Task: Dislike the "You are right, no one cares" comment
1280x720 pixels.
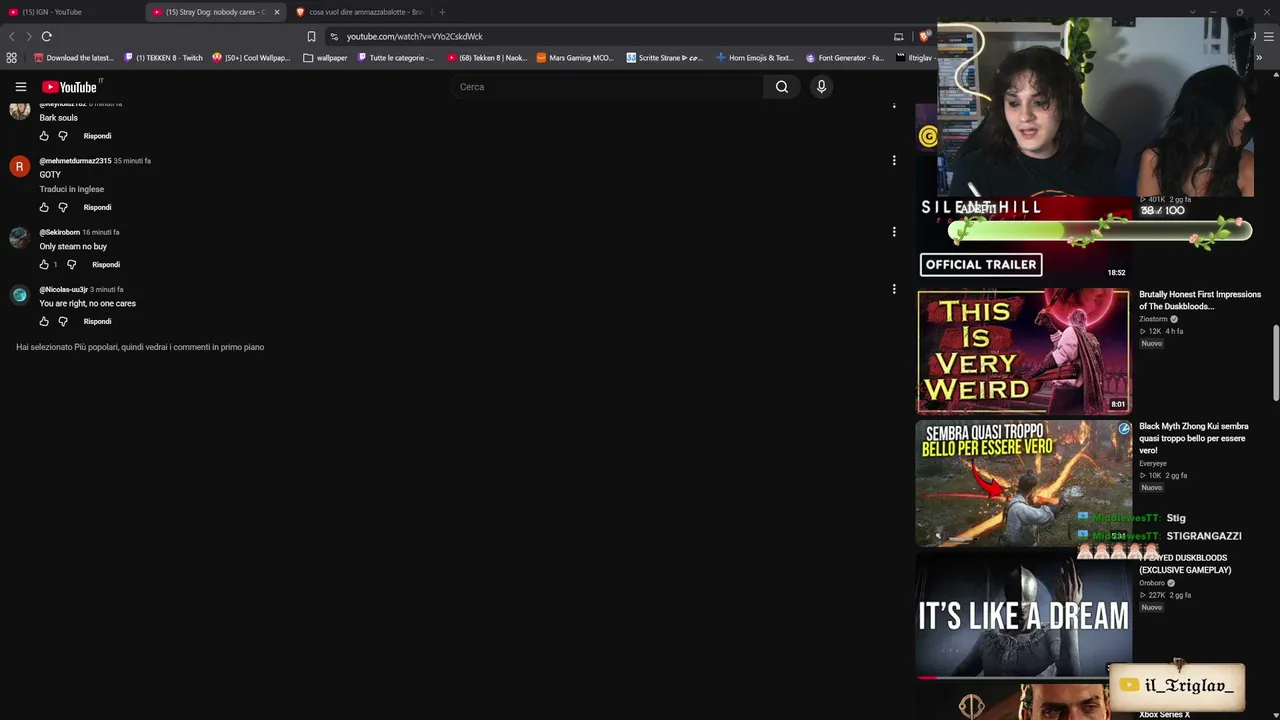Action: [x=63, y=322]
